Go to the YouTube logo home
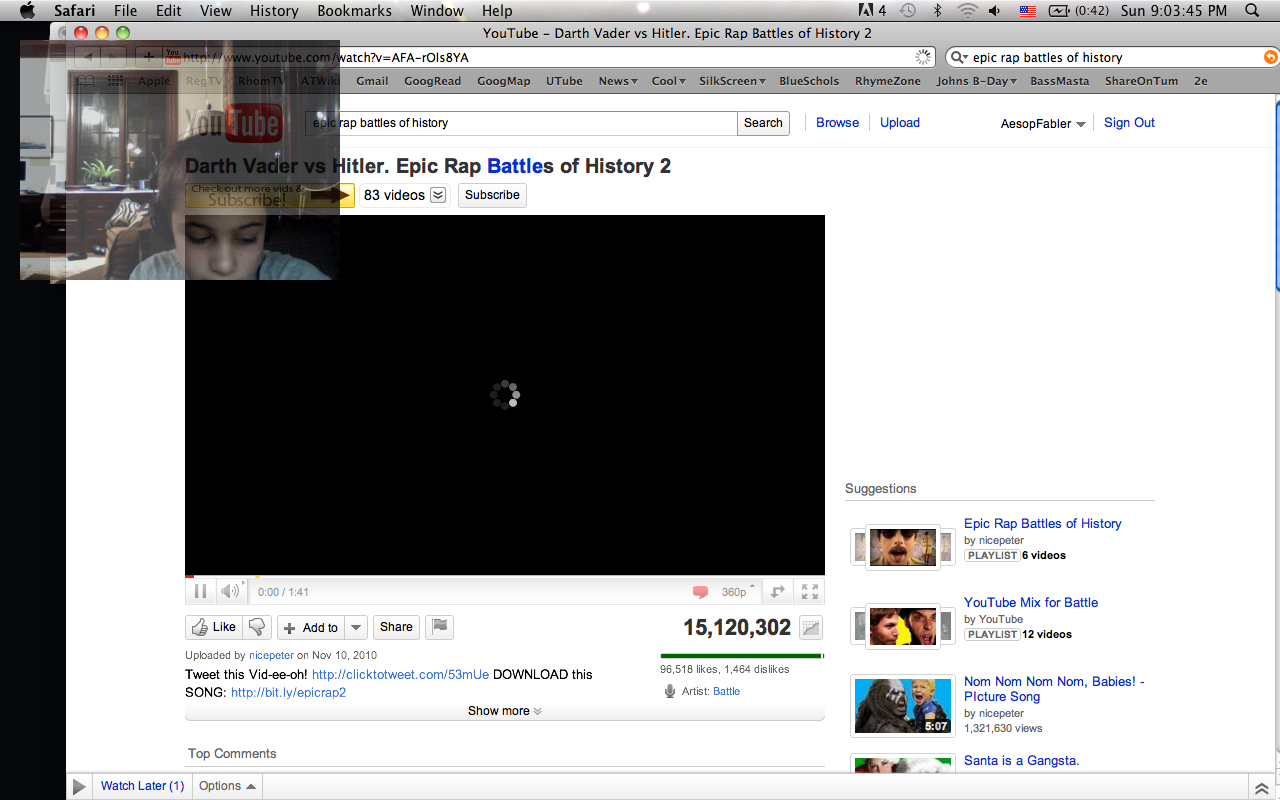This screenshot has width=1280, height=800. point(232,122)
